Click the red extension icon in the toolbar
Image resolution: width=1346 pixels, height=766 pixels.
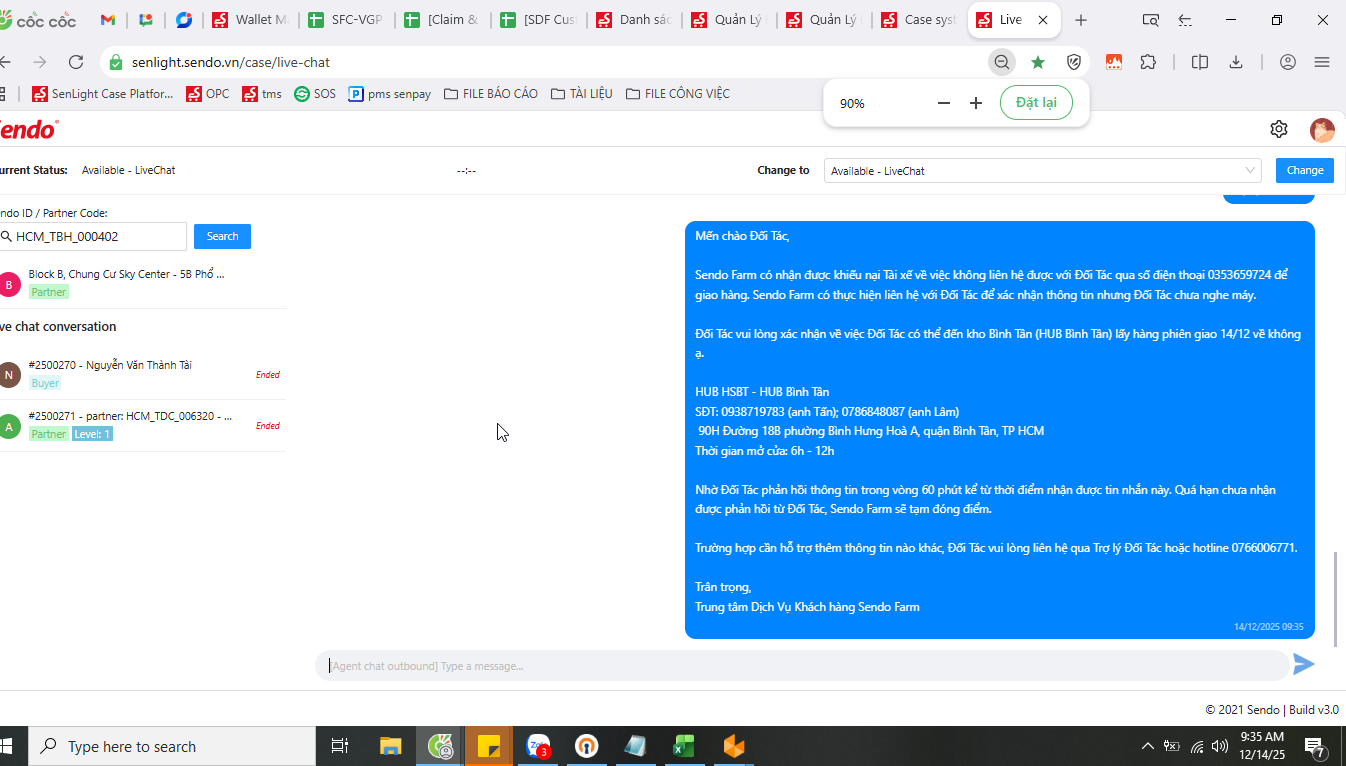pyautogui.click(x=1113, y=62)
